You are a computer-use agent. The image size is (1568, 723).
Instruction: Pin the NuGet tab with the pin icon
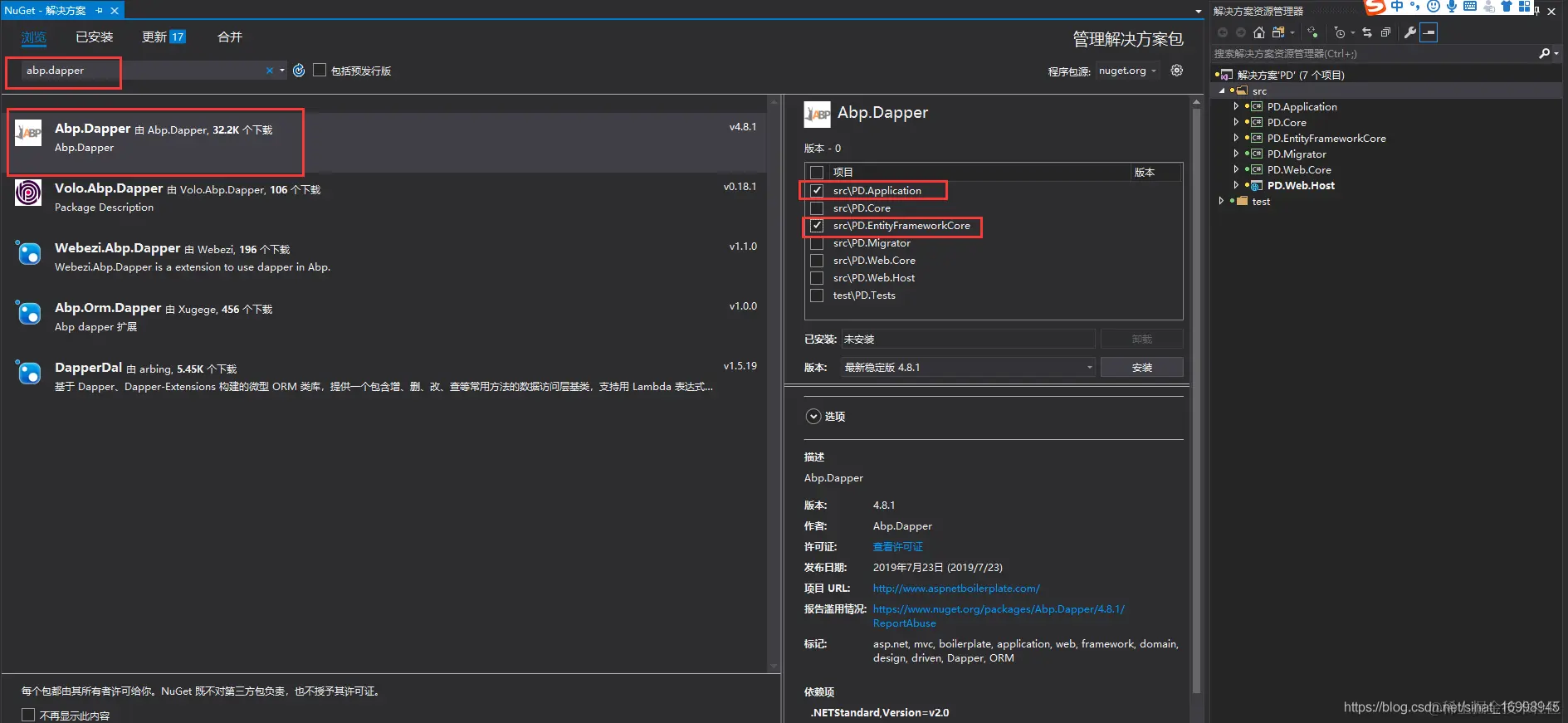click(x=99, y=11)
